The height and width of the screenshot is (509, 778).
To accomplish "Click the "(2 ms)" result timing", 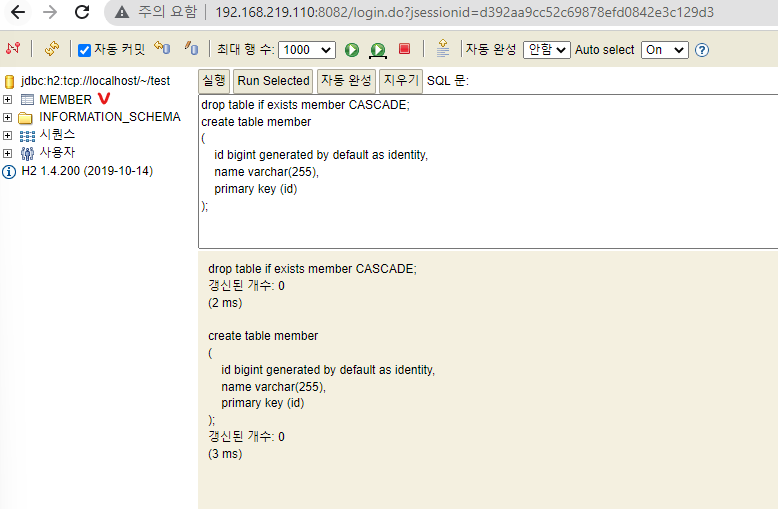I will click(x=225, y=303).
